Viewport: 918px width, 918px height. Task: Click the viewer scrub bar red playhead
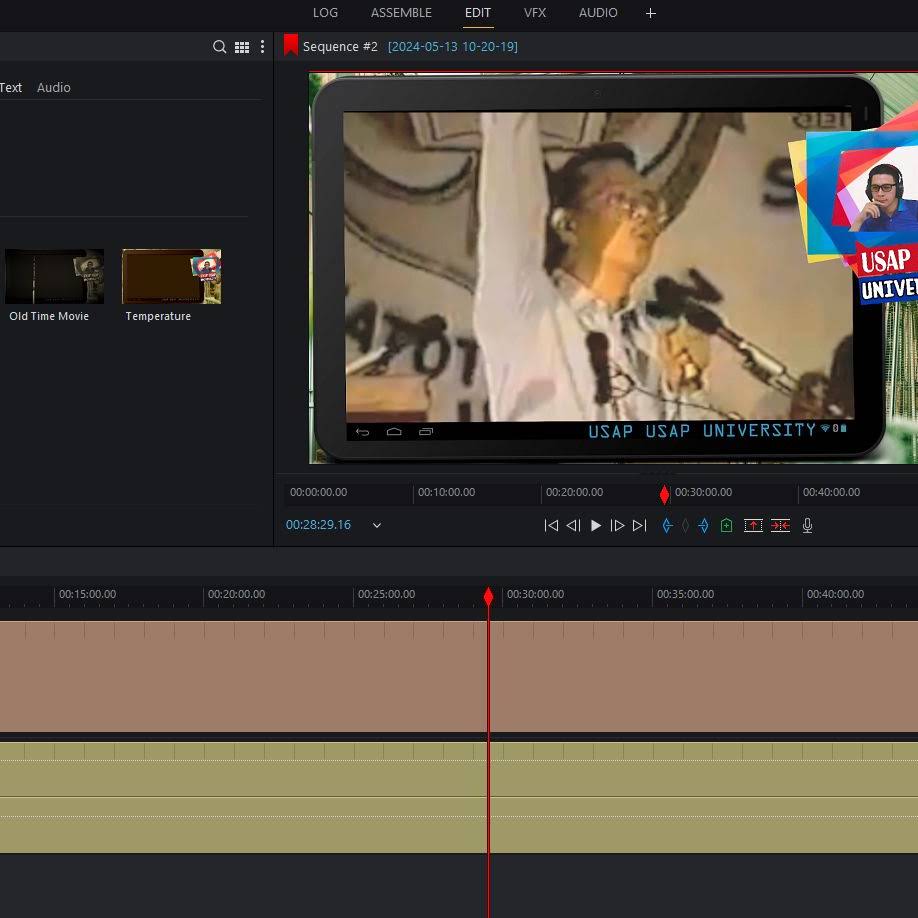664,495
